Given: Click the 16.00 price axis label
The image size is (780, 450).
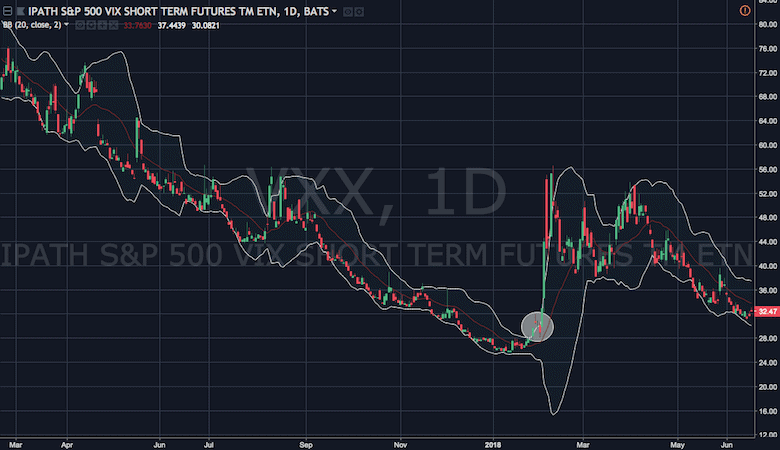Looking at the screenshot, I should pos(768,411).
